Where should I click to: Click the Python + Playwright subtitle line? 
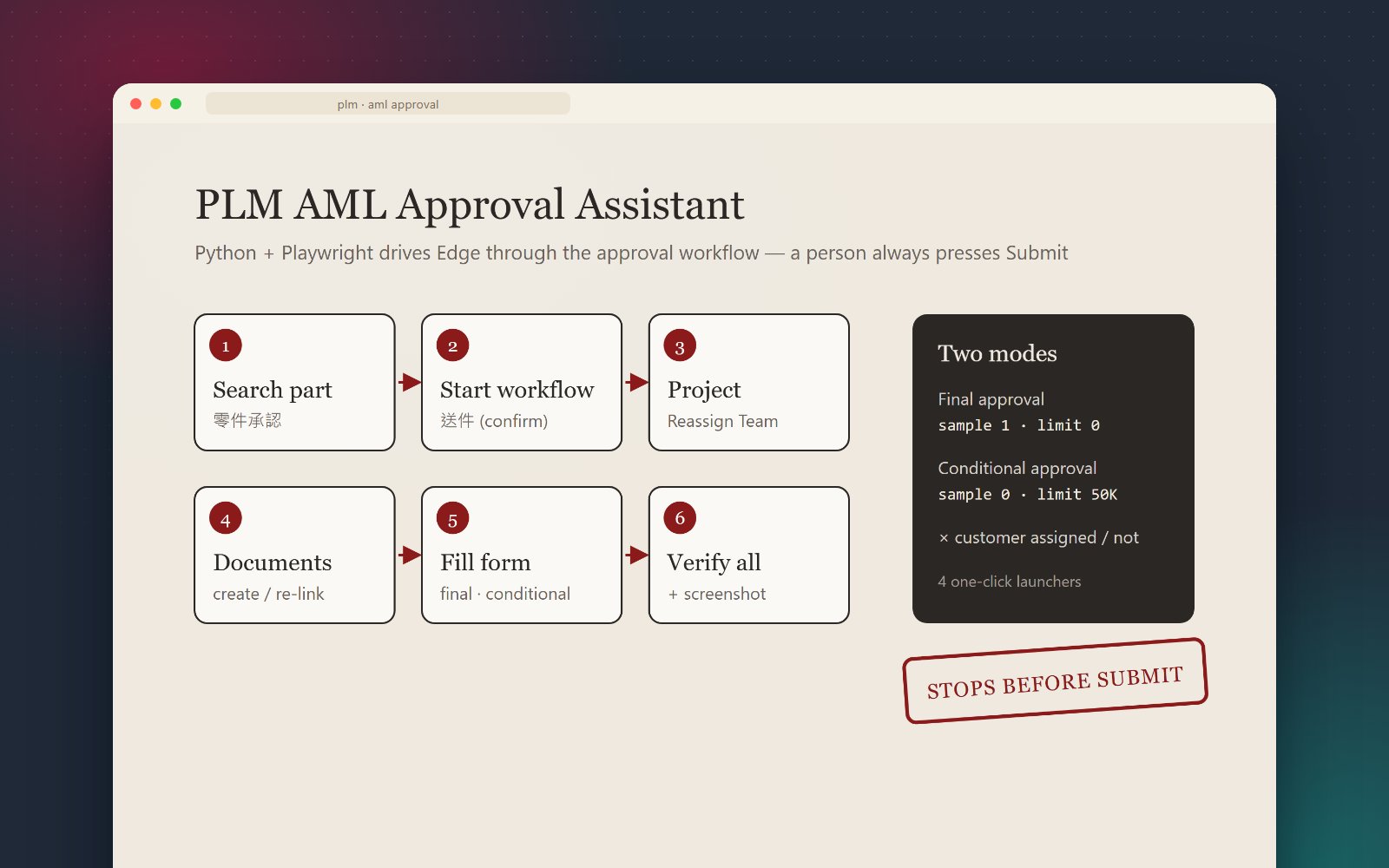631,253
